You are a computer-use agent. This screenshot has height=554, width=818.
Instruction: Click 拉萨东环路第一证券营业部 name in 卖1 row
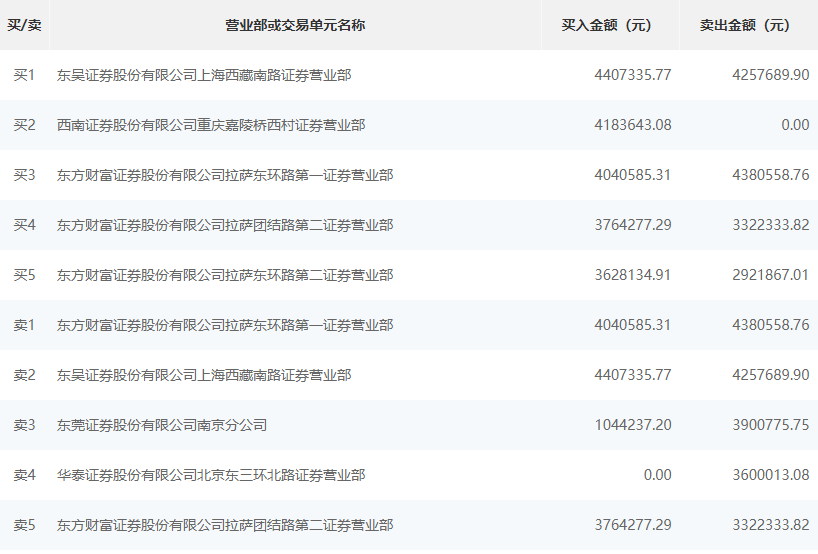coord(225,325)
